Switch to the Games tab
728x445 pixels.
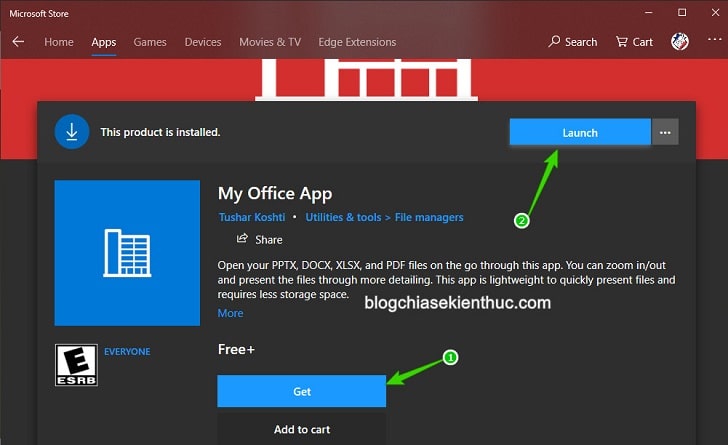click(x=150, y=42)
